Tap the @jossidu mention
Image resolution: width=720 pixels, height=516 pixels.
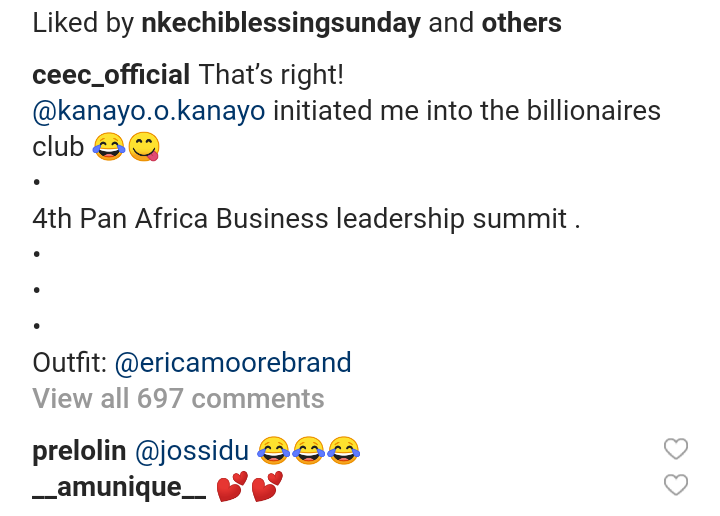pos(191,451)
